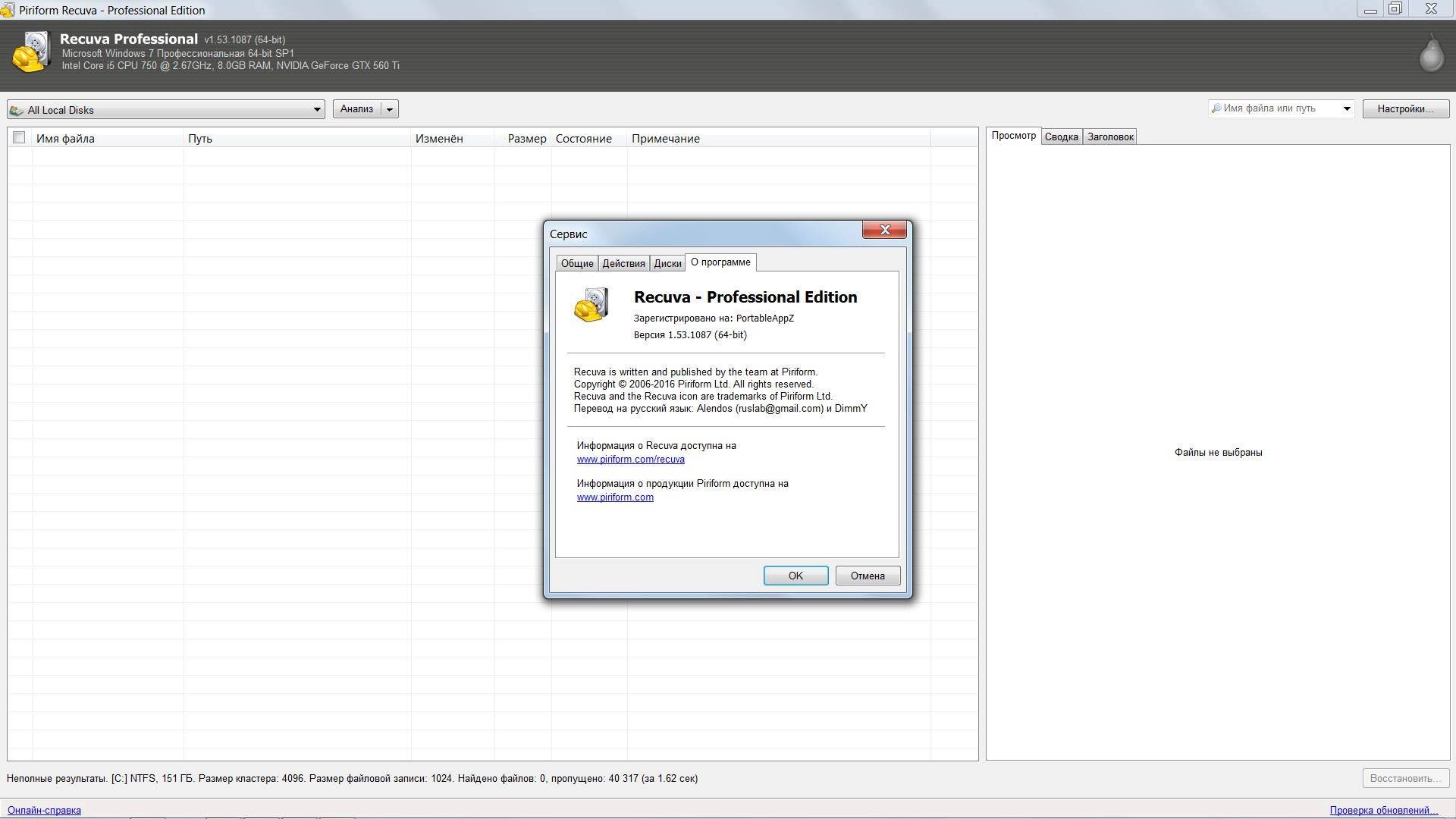Click the Recuva icon in About dialog
Screen dimensions: 1456x819
[x=591, y=305]
